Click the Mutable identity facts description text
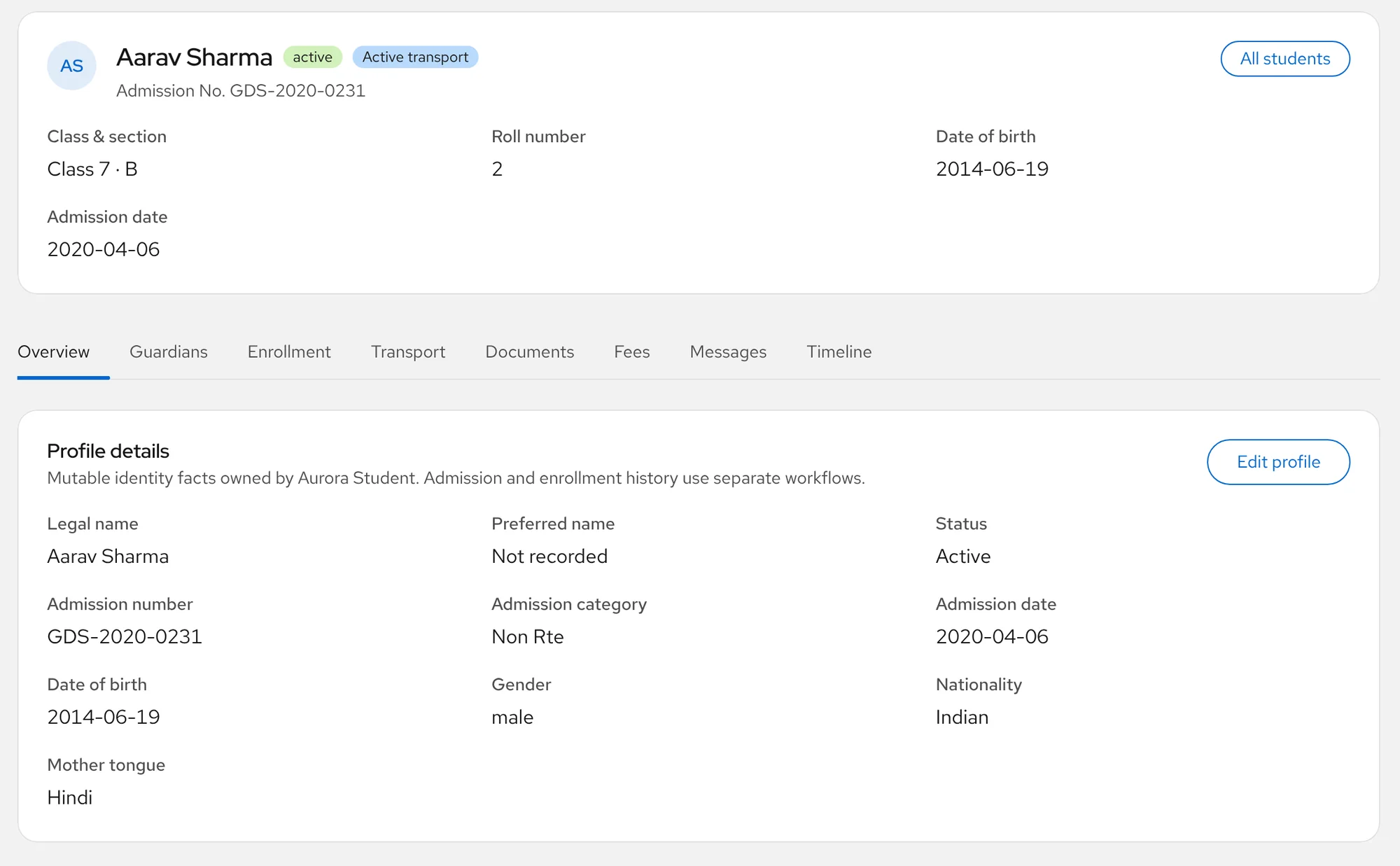Viewport: 1400px width, 866px height. 456,478
